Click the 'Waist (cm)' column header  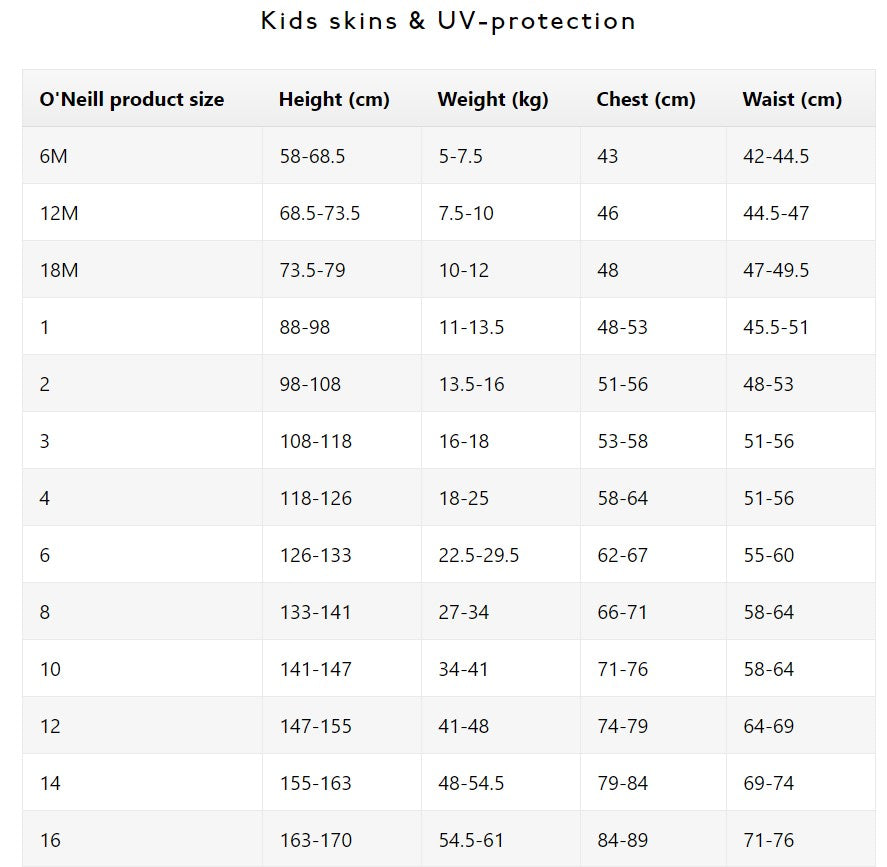792,99
